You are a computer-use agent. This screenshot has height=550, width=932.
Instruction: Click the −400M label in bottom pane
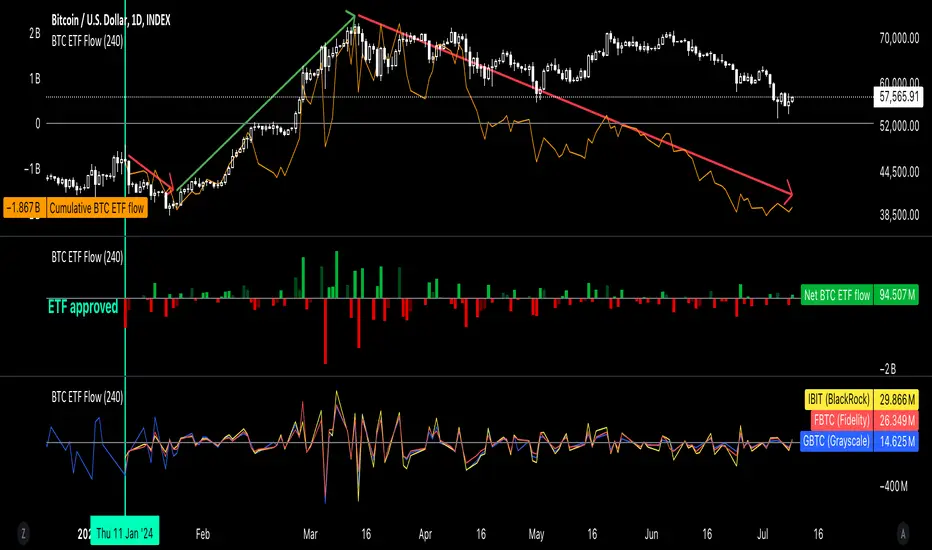(x=893, y=486)
